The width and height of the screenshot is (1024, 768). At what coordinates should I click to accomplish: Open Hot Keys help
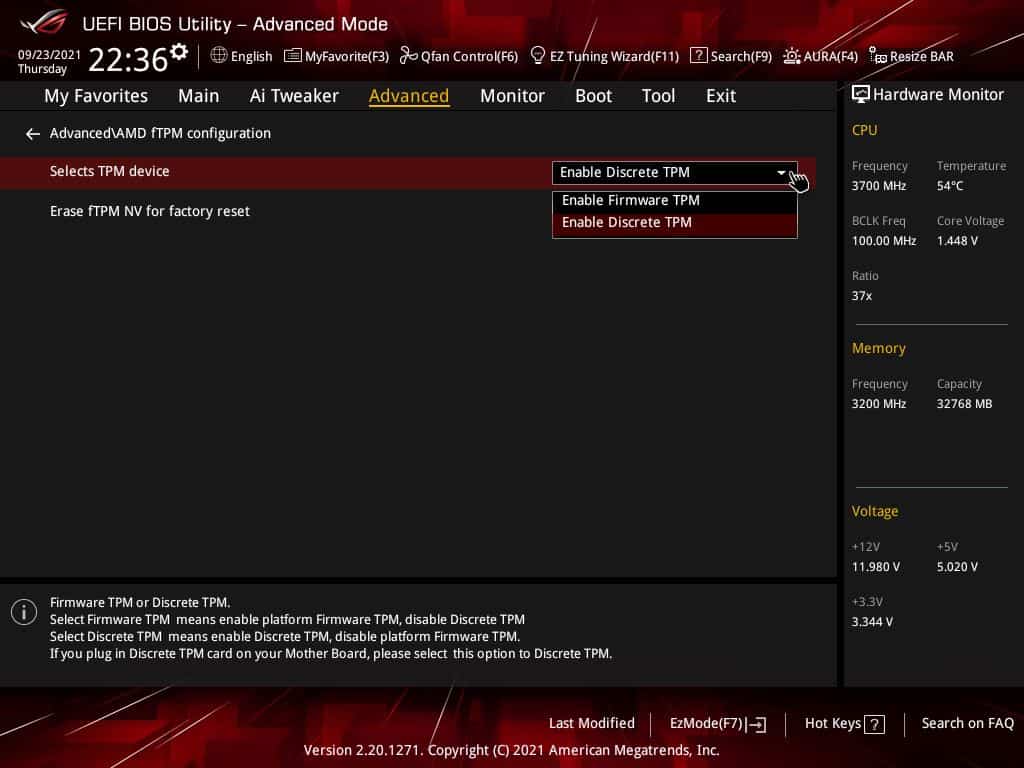844,724
